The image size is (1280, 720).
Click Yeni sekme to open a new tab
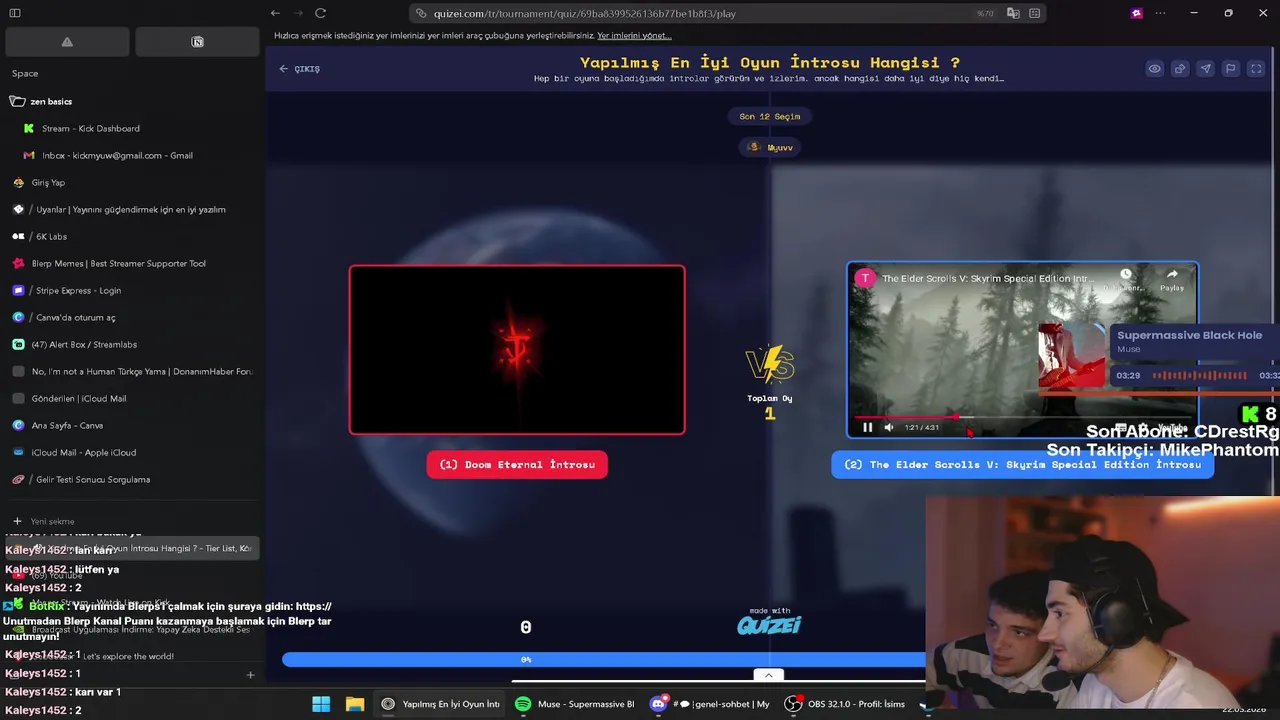click(52, 521)
